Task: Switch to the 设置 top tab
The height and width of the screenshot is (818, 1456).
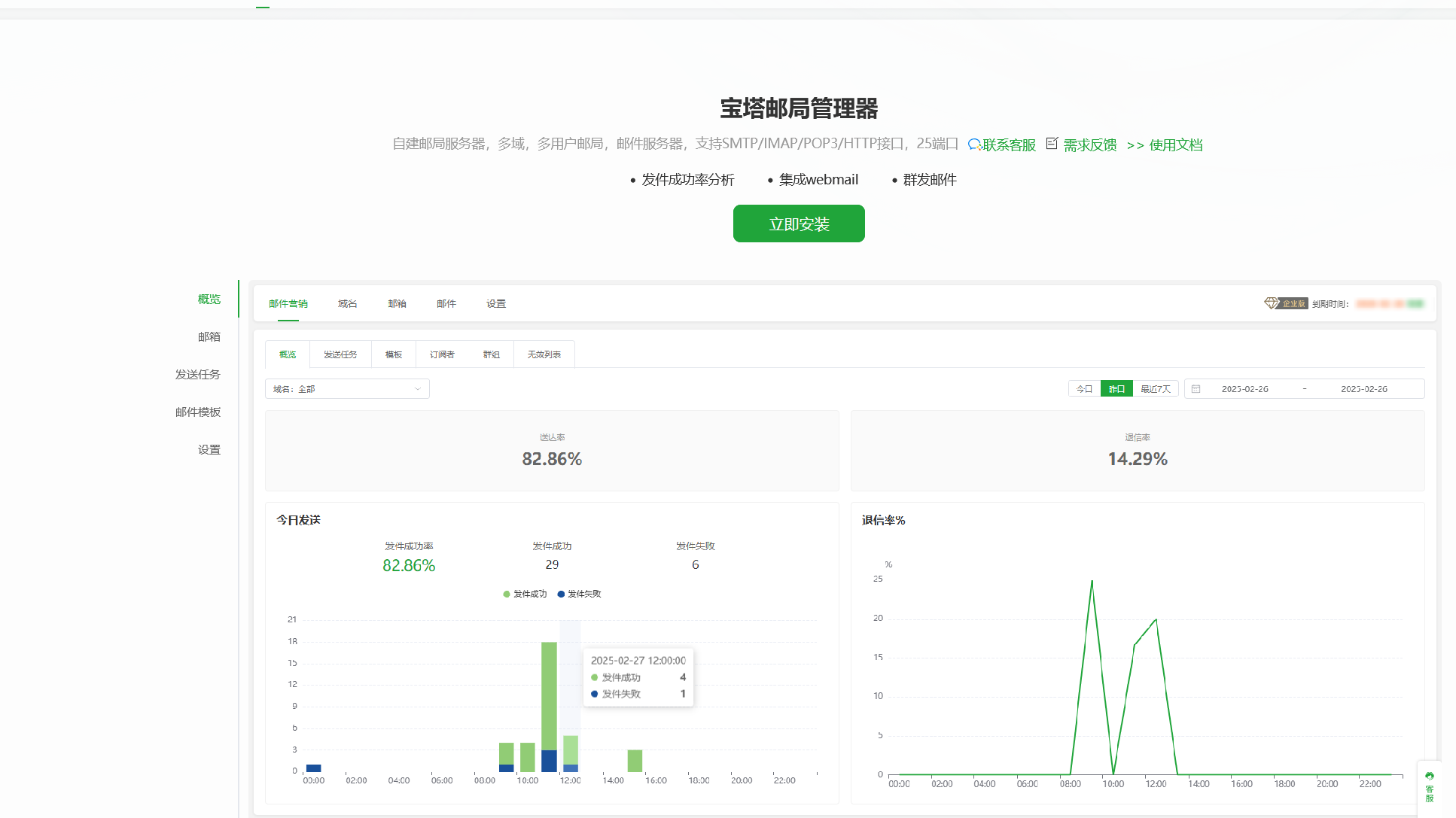Action: click(496, 303)
